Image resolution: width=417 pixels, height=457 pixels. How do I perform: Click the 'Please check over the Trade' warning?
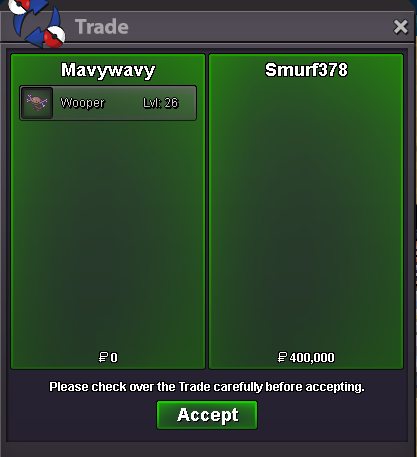point(207,387)
